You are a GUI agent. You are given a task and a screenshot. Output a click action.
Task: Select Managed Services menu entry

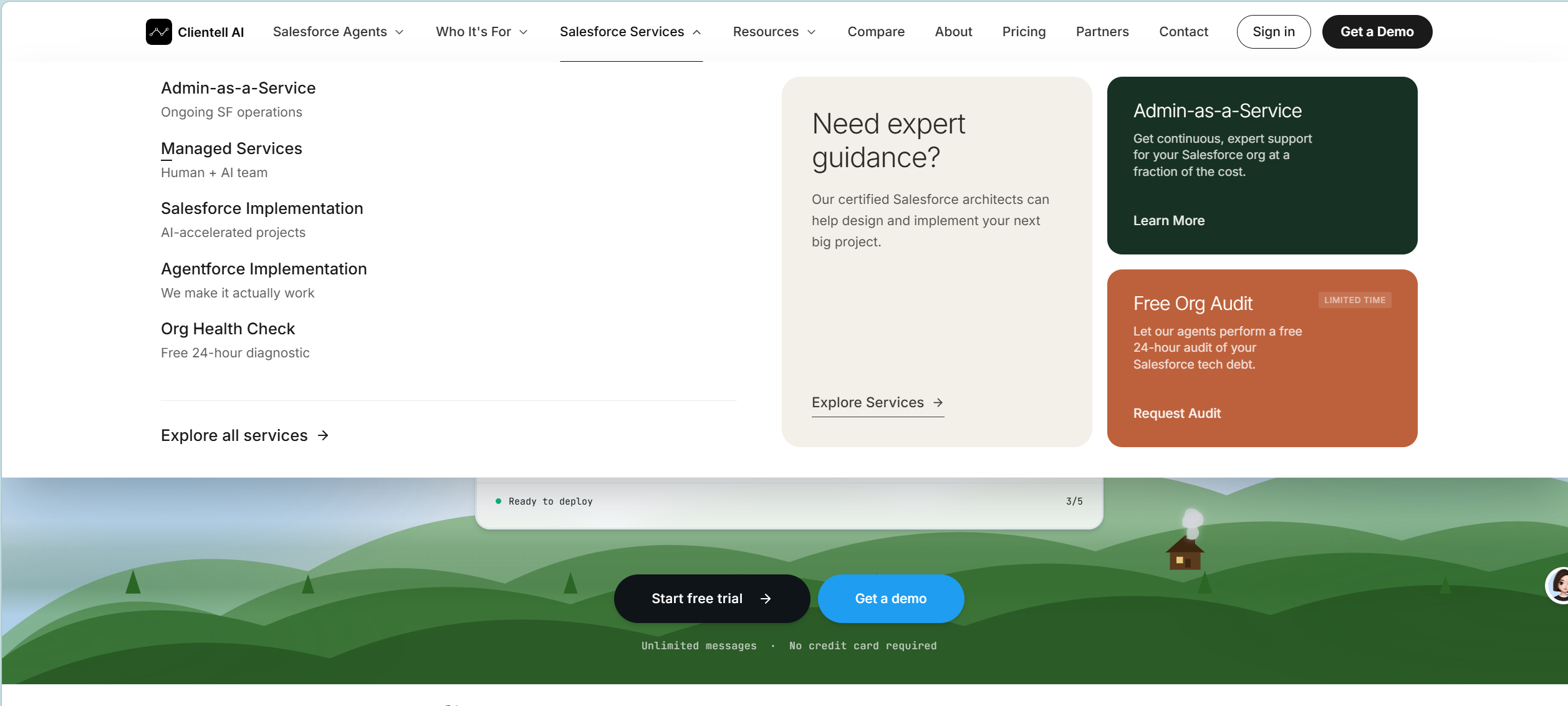231,148
